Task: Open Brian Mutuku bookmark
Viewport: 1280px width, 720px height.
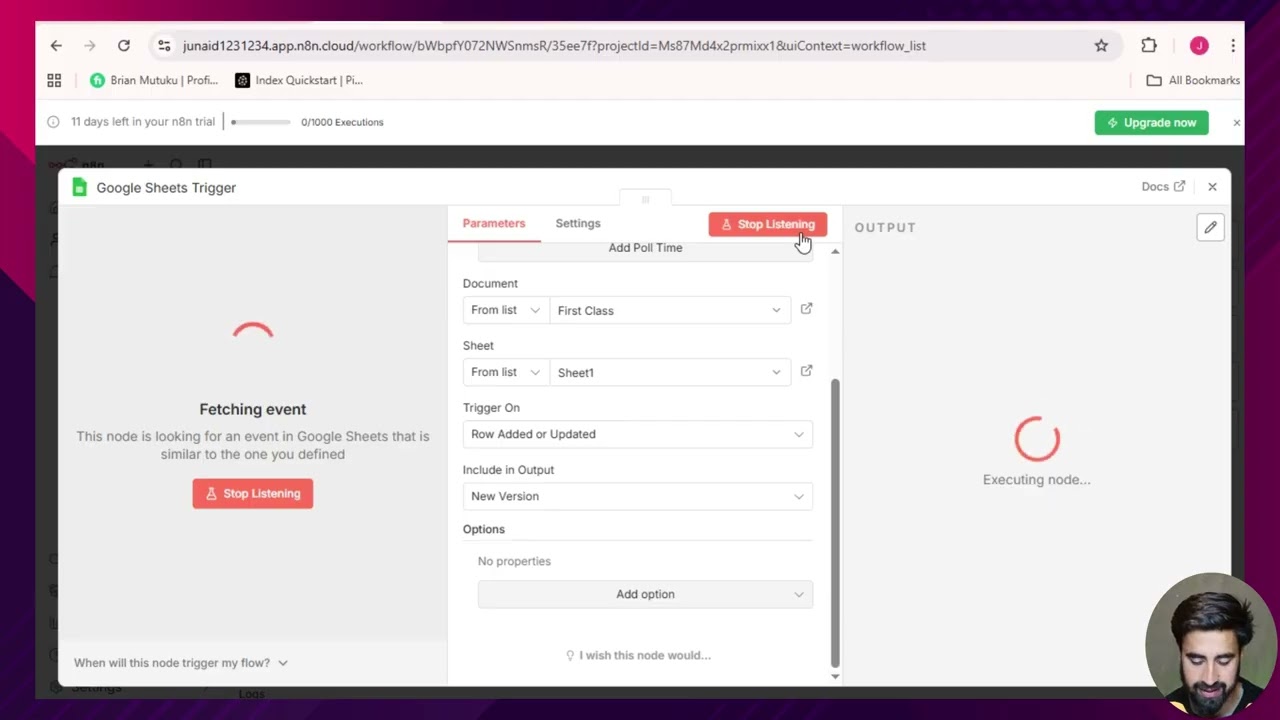Action: [x=153, y=80]
